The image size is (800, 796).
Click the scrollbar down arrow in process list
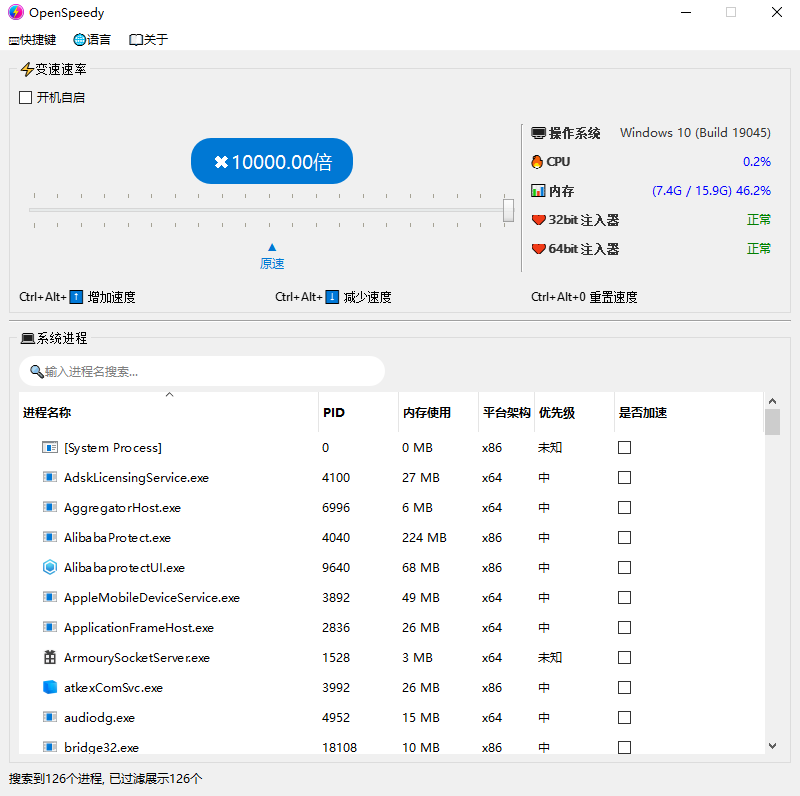(x=771, y=745)
